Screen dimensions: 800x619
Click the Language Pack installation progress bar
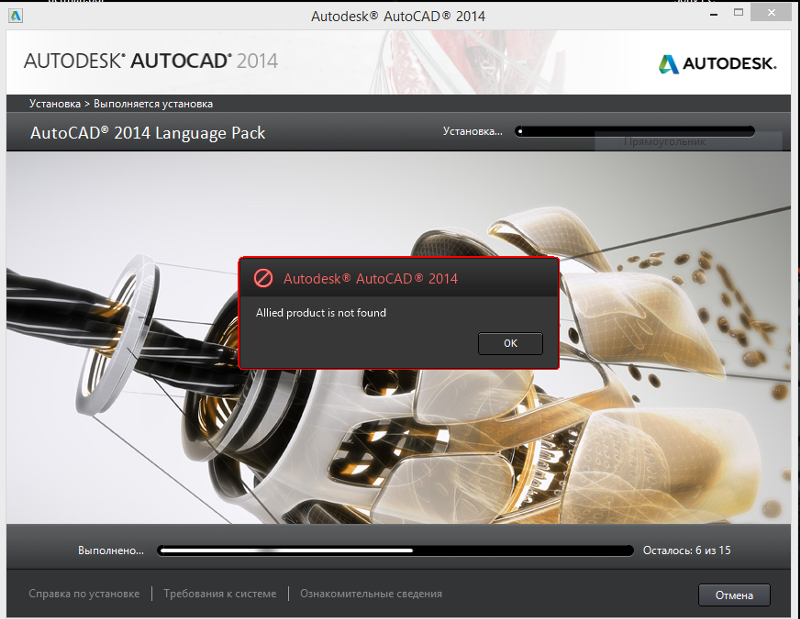coord(635,132)
